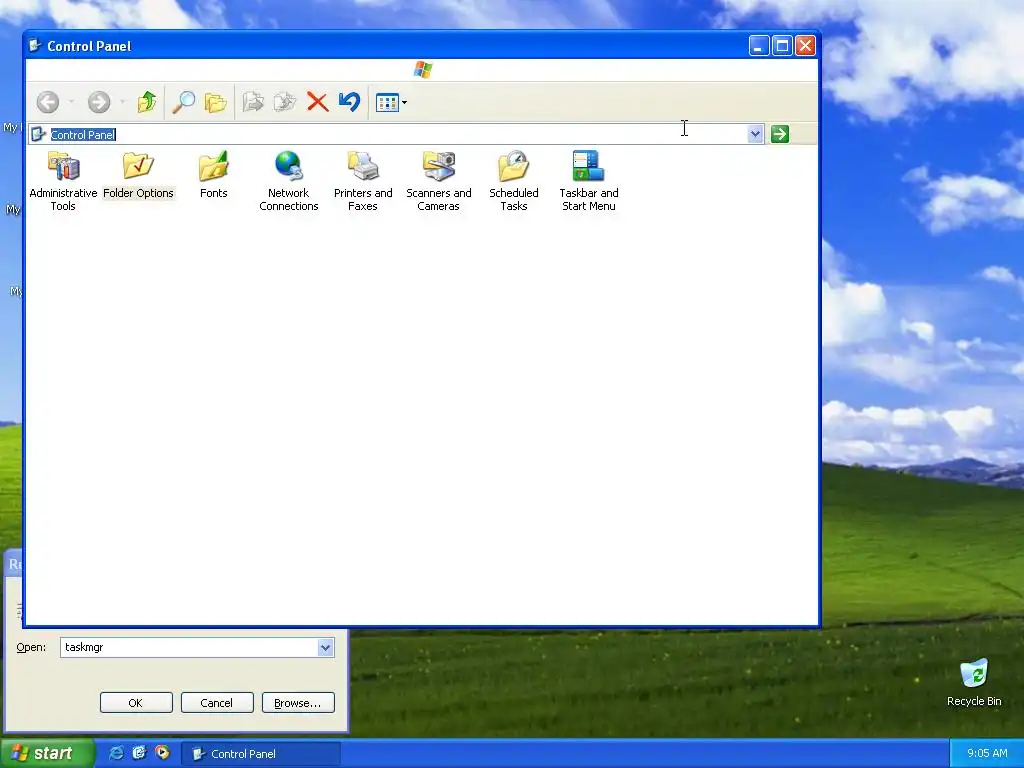Click the Copy To toolbar icon
The height and width of the screenshot is (768, 1024).
tap(285, 102)
